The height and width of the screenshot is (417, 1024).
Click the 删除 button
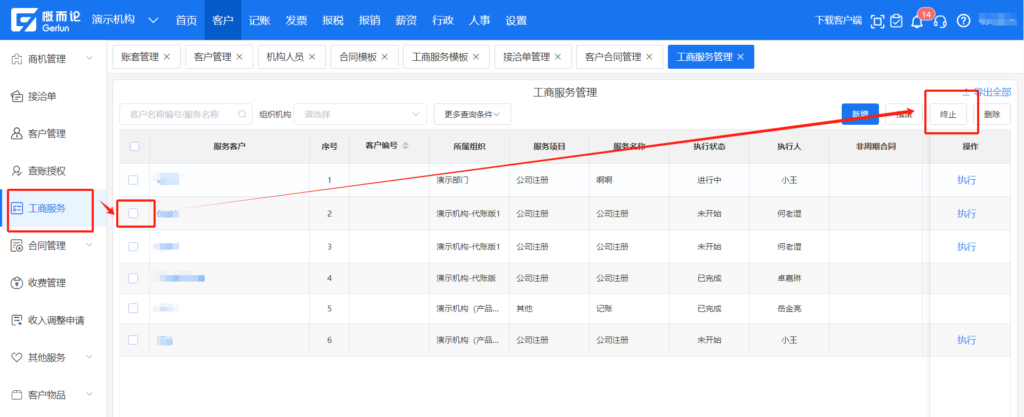click(992, 114)
